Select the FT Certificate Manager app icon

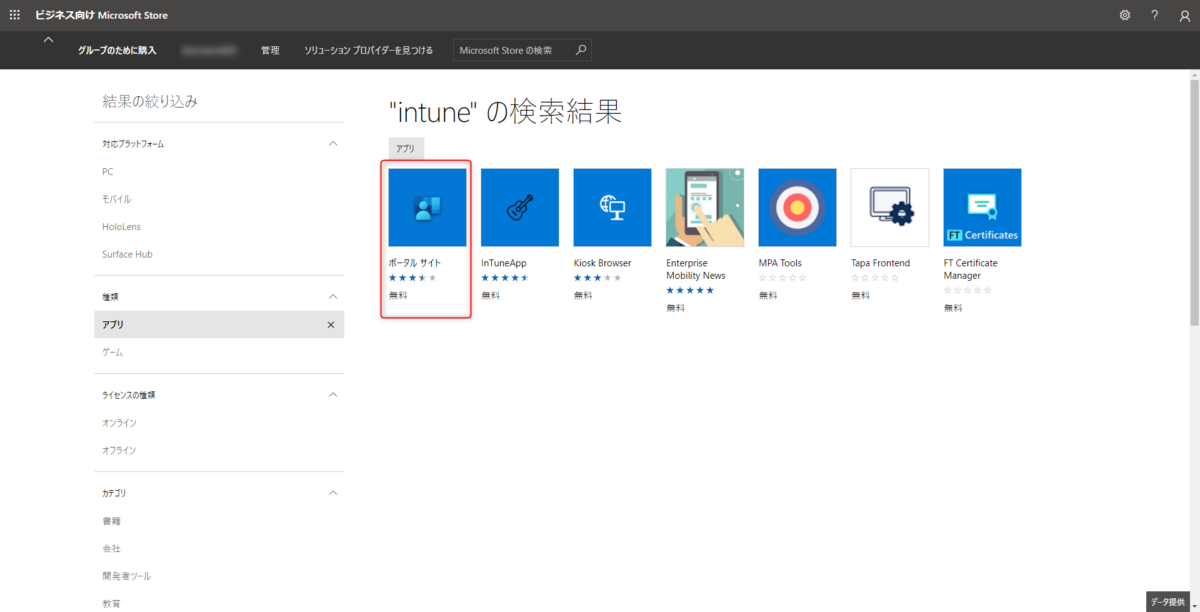coord(982,207)
